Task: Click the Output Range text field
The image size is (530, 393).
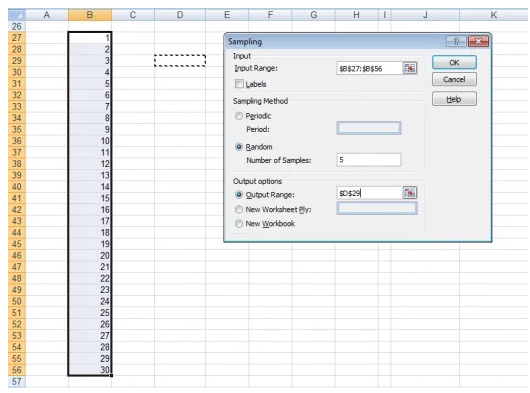Action: (x=369, y=193)
